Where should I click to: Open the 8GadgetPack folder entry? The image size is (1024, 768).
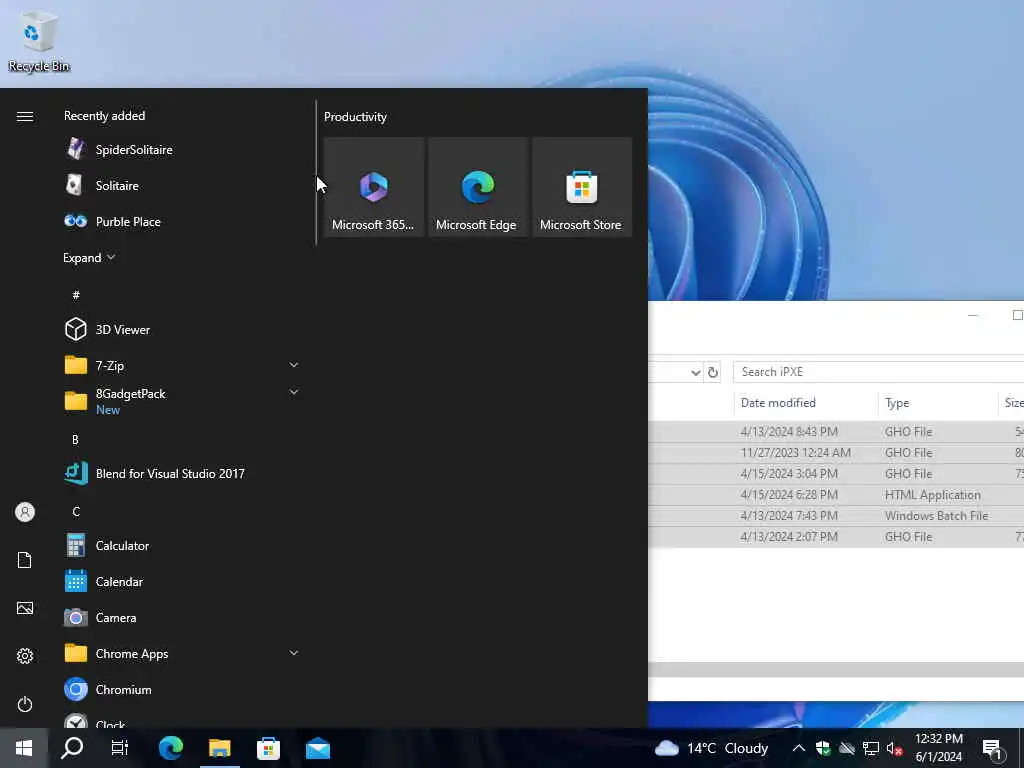click(183, 401)
